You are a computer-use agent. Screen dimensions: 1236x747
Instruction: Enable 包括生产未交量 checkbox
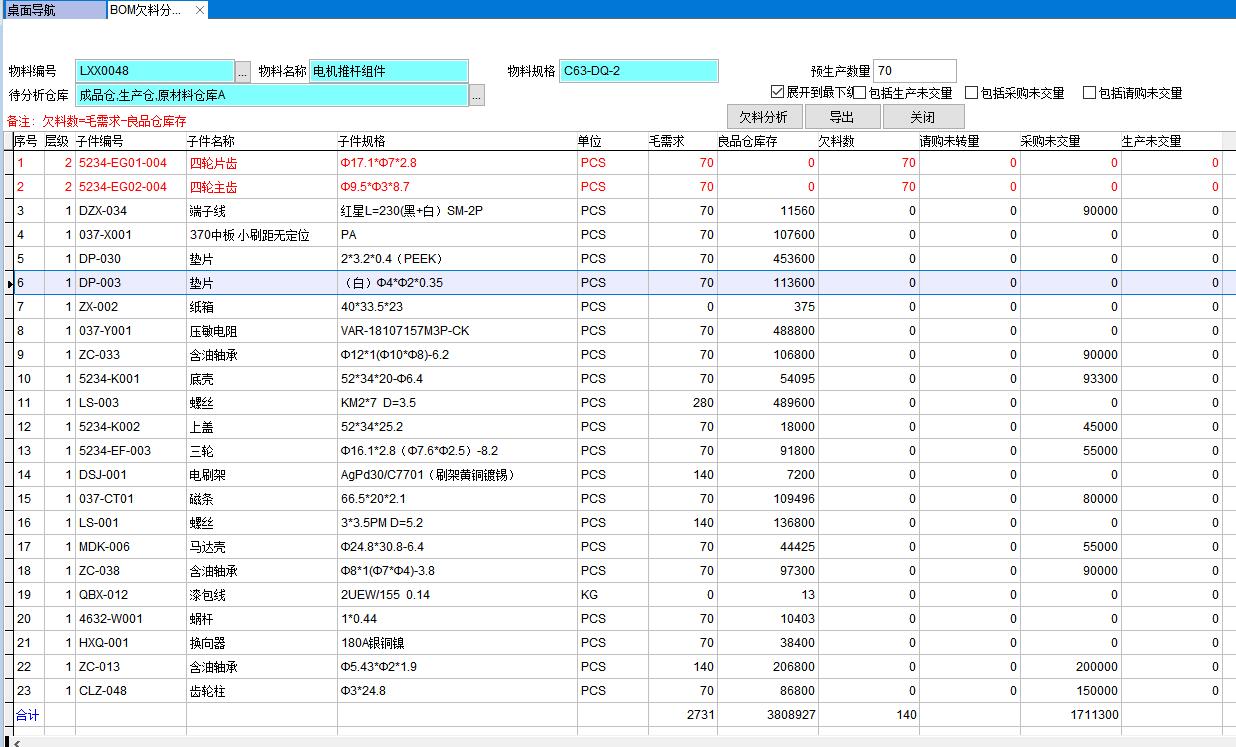(x=860, y=93)
